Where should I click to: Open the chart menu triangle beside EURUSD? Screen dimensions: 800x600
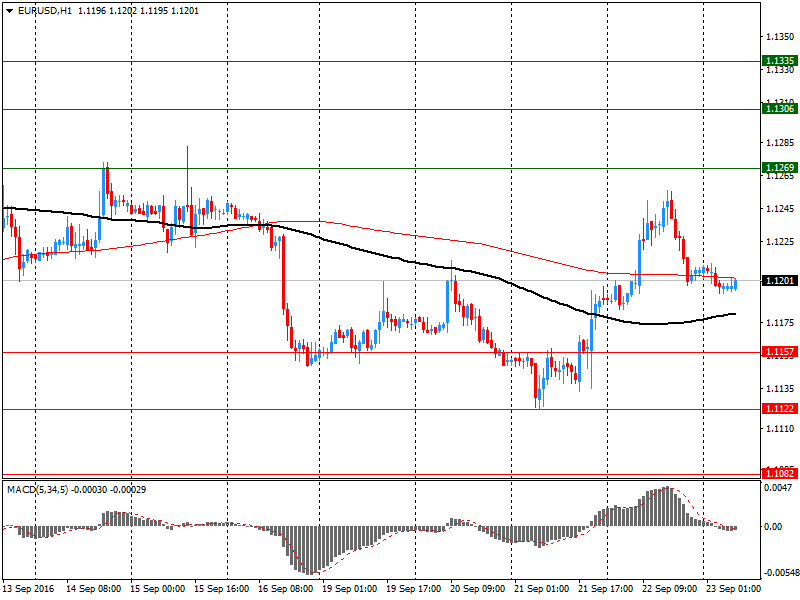pos(10,11)
